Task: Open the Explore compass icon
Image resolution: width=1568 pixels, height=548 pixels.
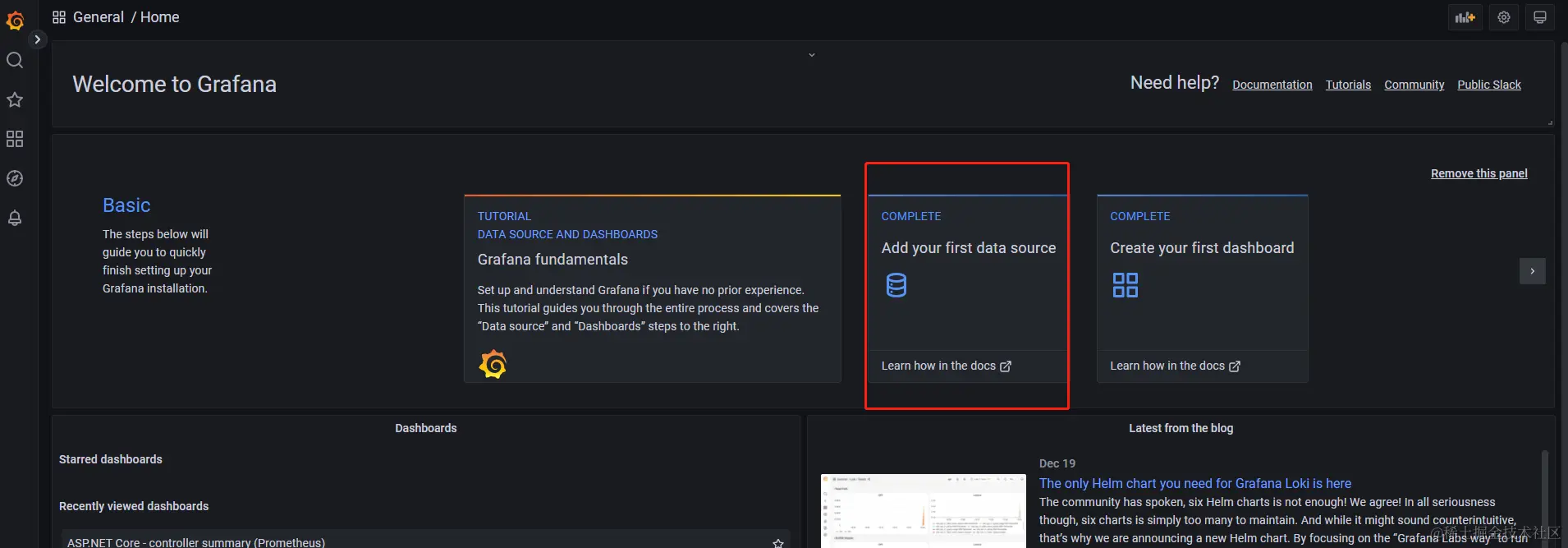Action: pyautogui.click(x=15, y=178)
